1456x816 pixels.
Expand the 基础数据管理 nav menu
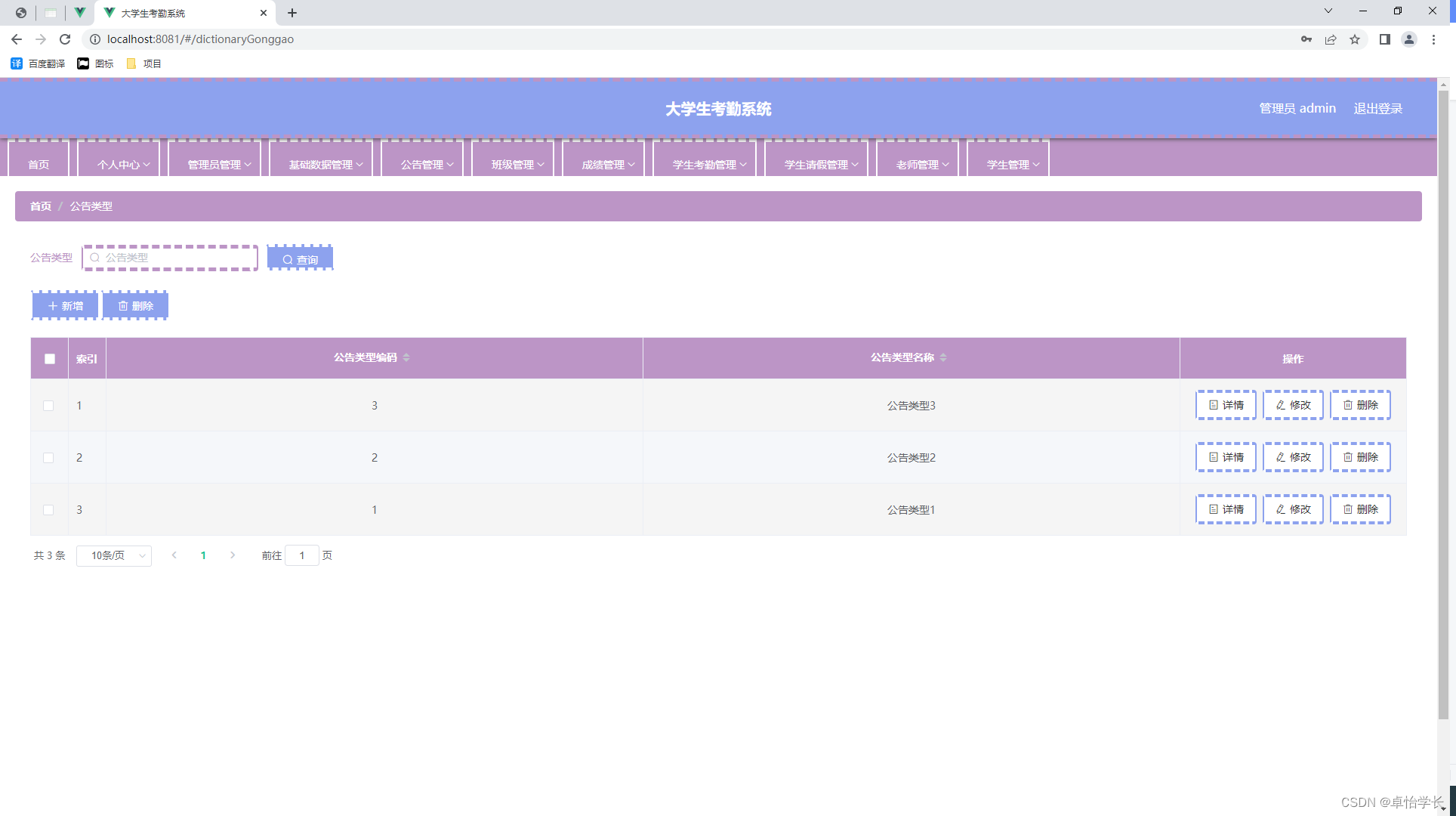[x=325, y=165]
